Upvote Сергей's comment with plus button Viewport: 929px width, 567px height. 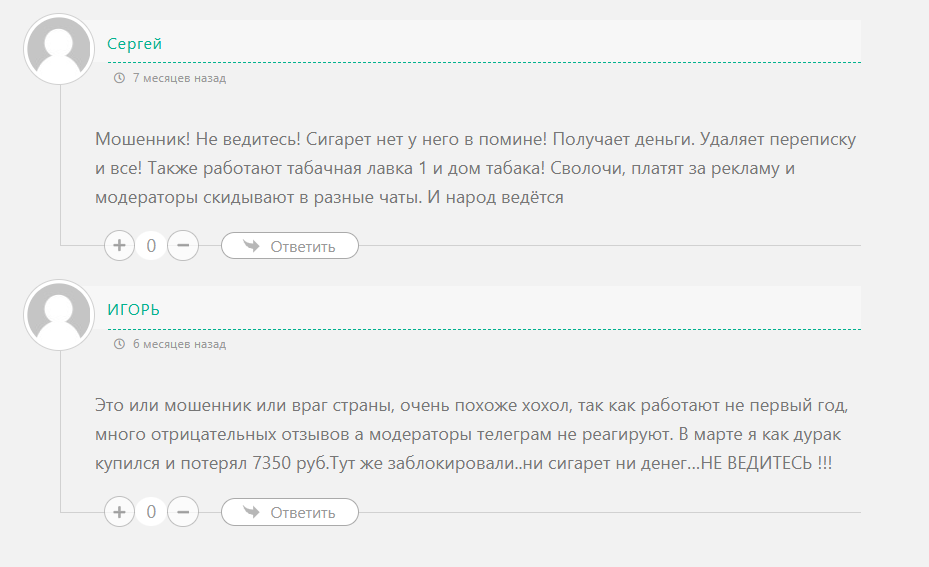(x=119, y=245)
